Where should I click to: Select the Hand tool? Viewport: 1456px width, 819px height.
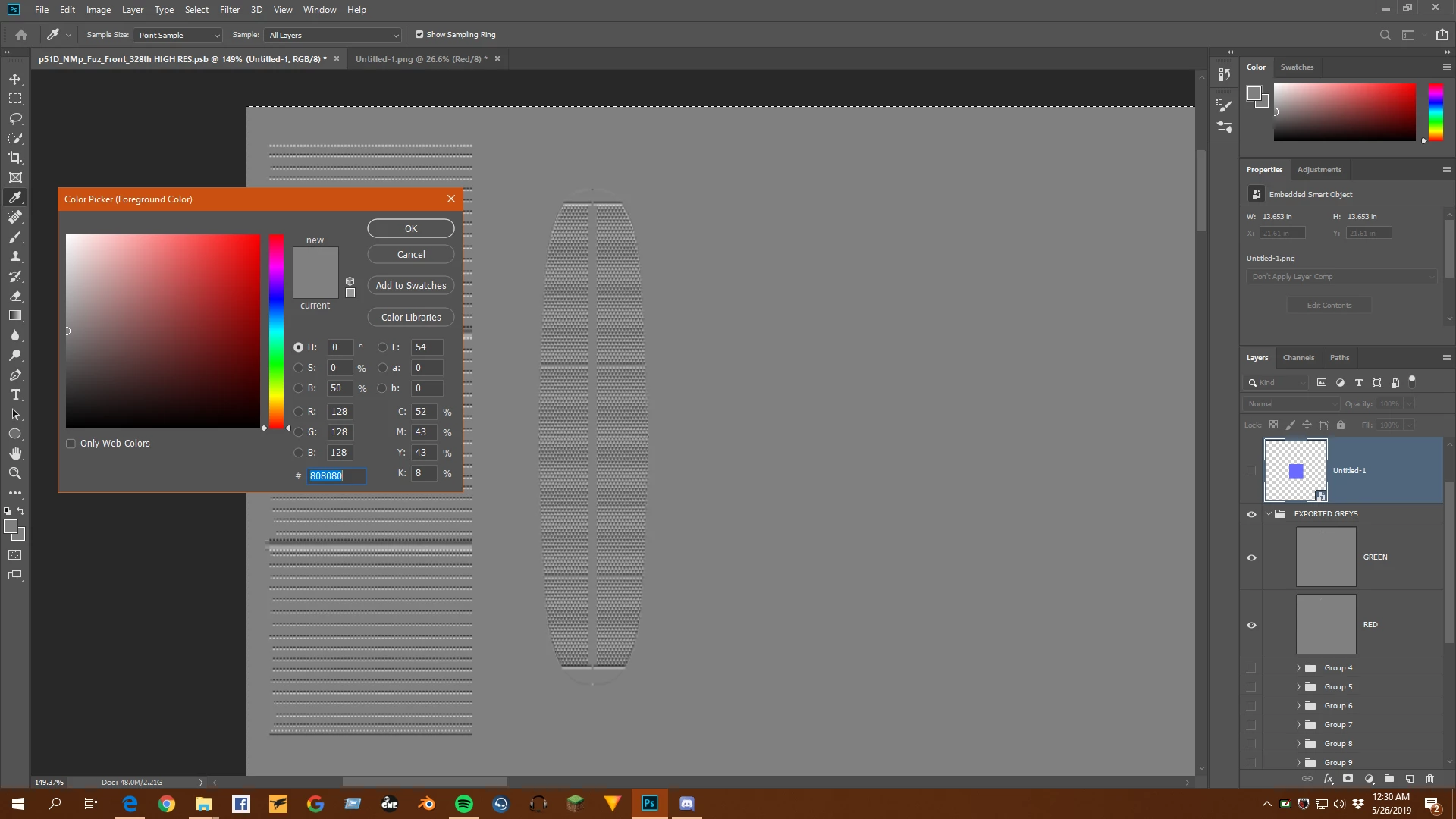click(x=15, y=453)
